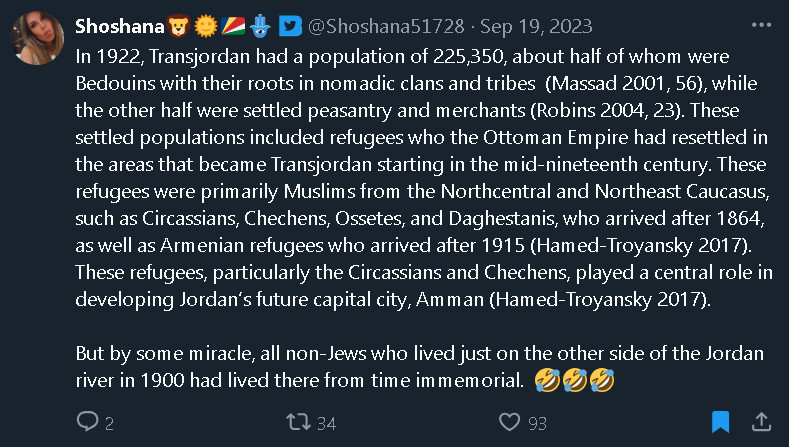Open the share tweet icon
789x447 pixels.
click(760, 422)
